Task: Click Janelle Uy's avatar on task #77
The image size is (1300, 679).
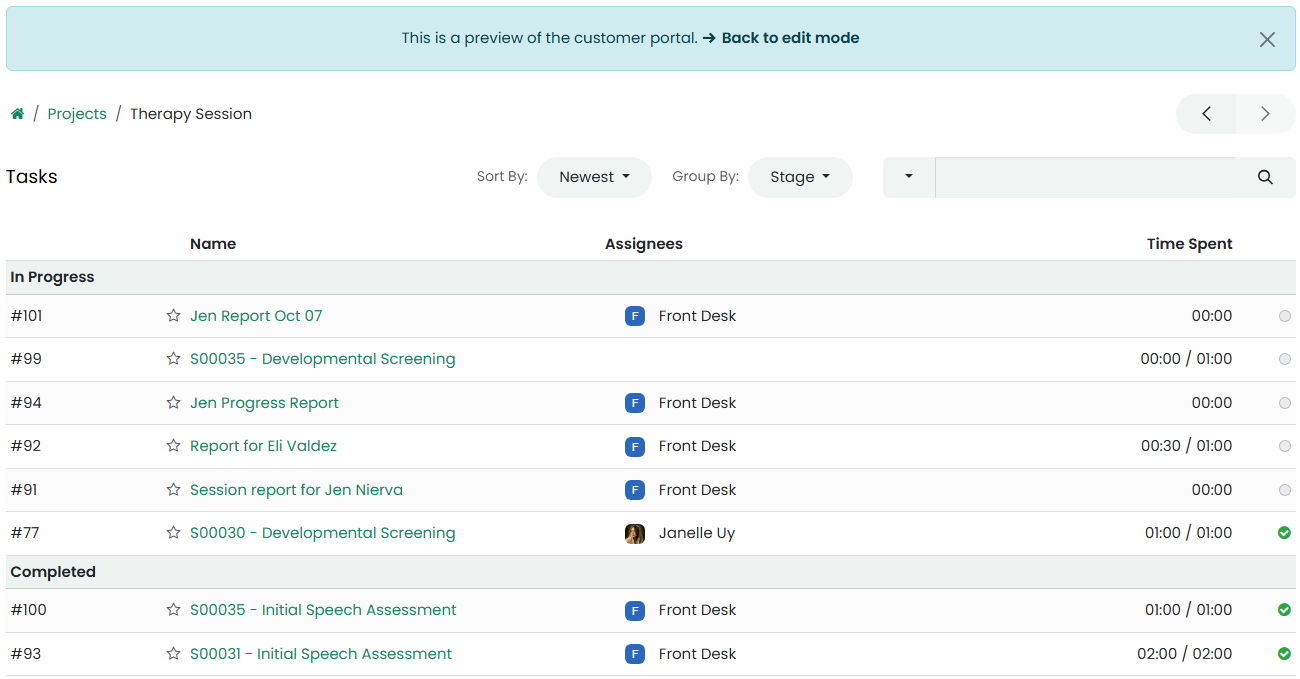Action: coord(635,534)
